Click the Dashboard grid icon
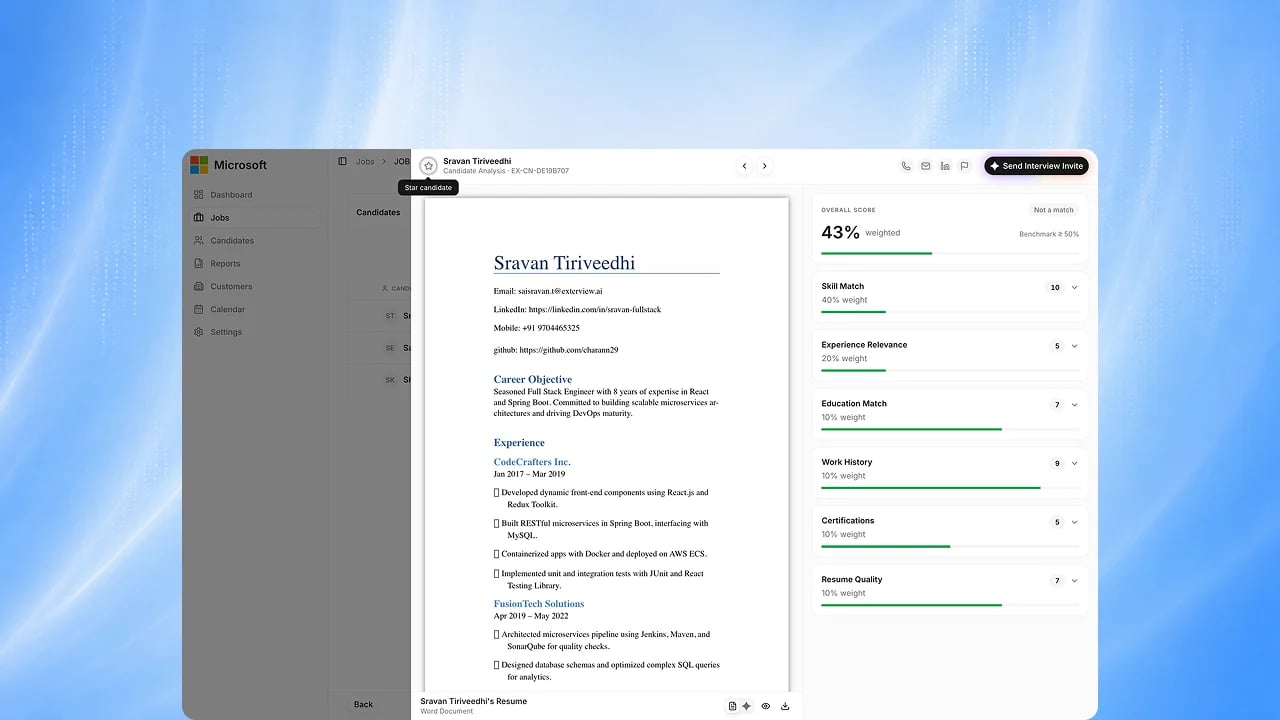 (x=199, y=195)
